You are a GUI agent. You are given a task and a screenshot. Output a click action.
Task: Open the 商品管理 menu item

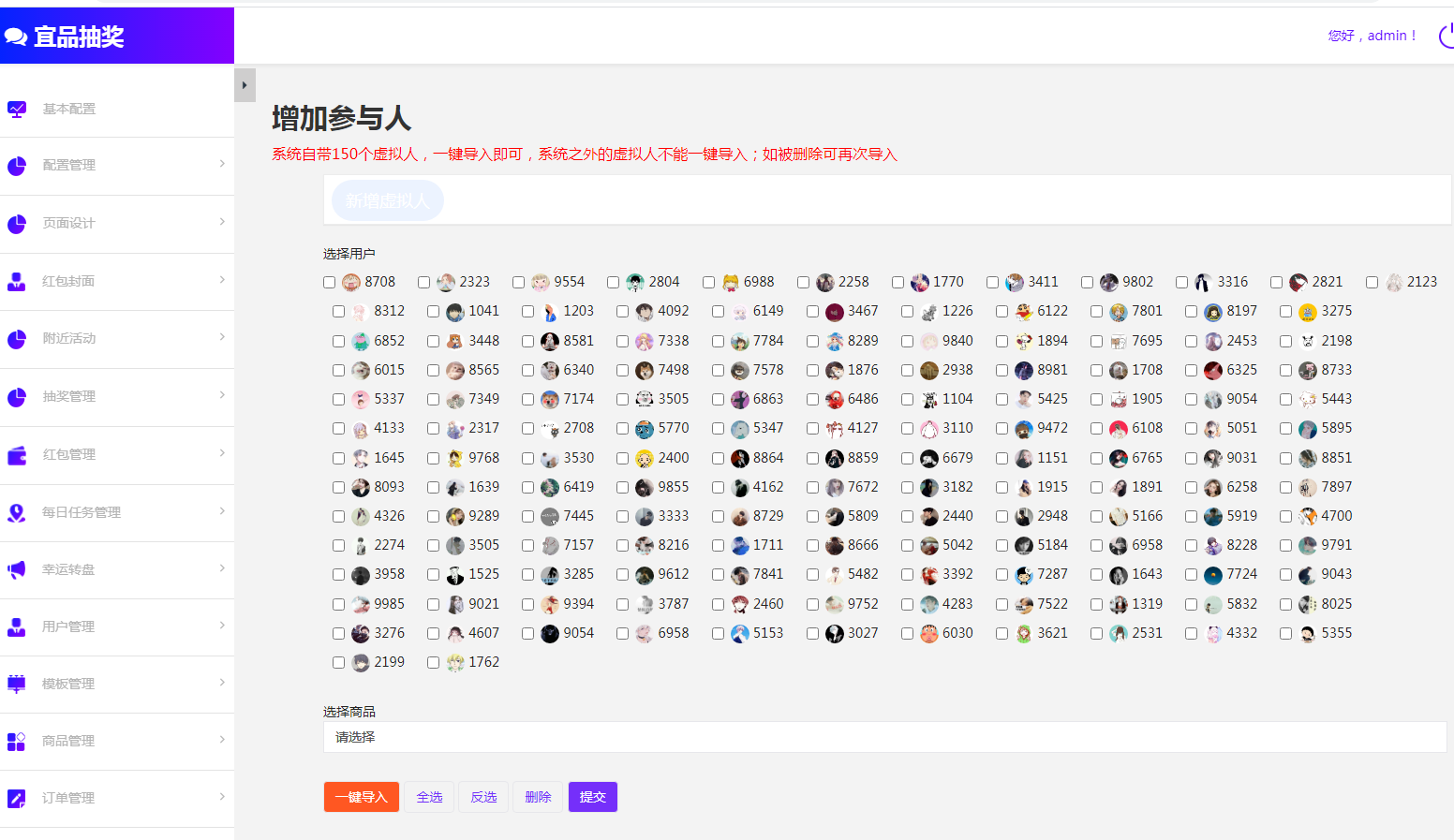pos(117,741)
